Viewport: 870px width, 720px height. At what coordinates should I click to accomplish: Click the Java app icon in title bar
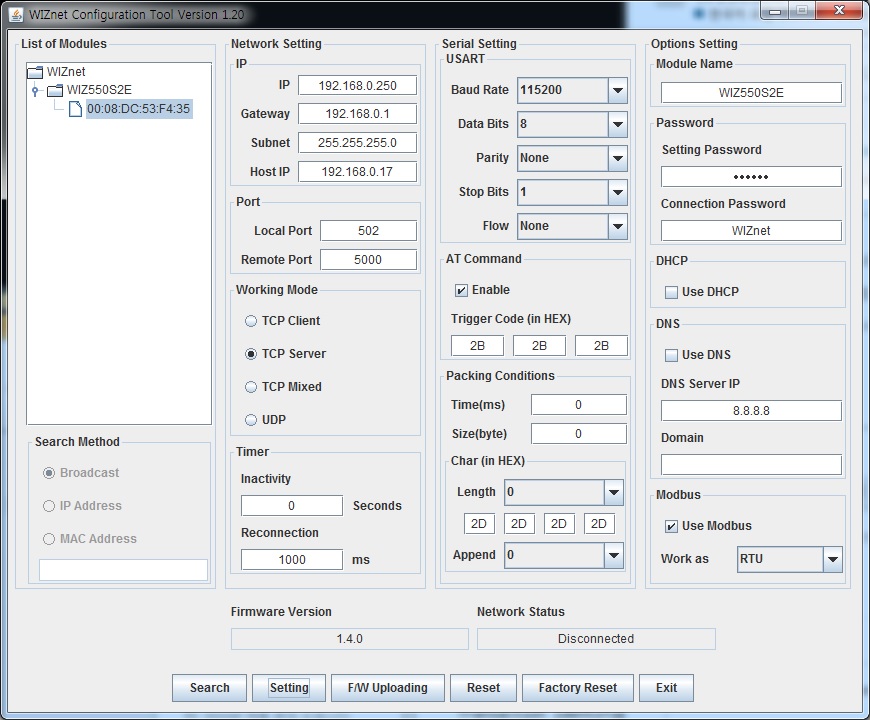(x=16, y=14)
